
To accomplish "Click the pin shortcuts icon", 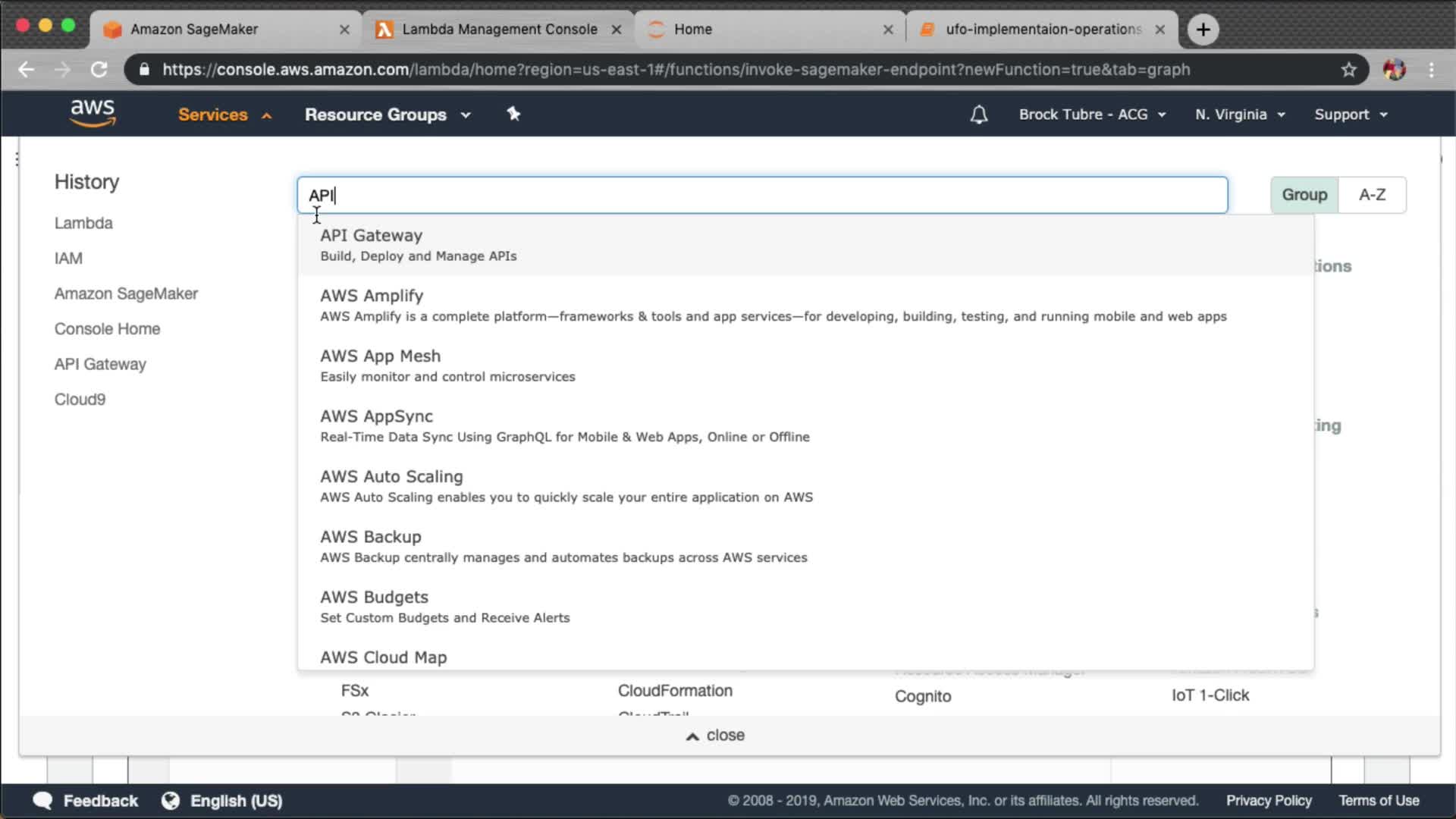I will click(x=513, y=114).
